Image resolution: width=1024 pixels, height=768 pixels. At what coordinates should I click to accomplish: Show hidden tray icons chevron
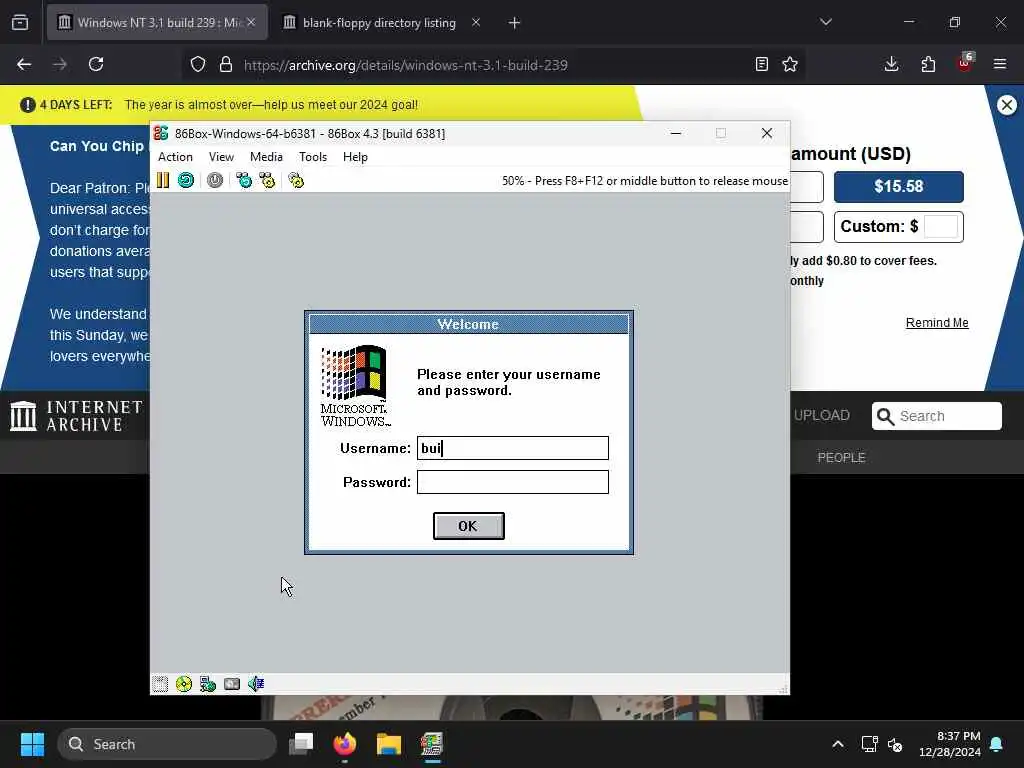click(x=838, y=744)
